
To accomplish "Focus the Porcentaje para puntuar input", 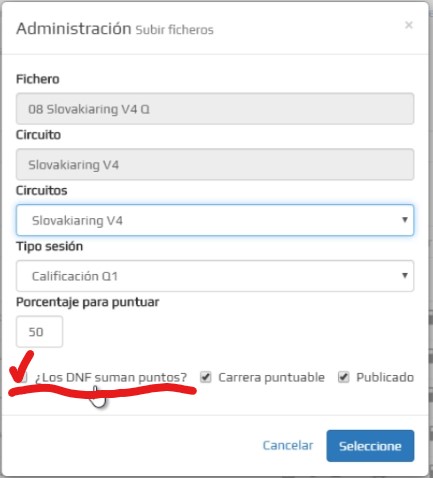I will (x=39, y=332).
